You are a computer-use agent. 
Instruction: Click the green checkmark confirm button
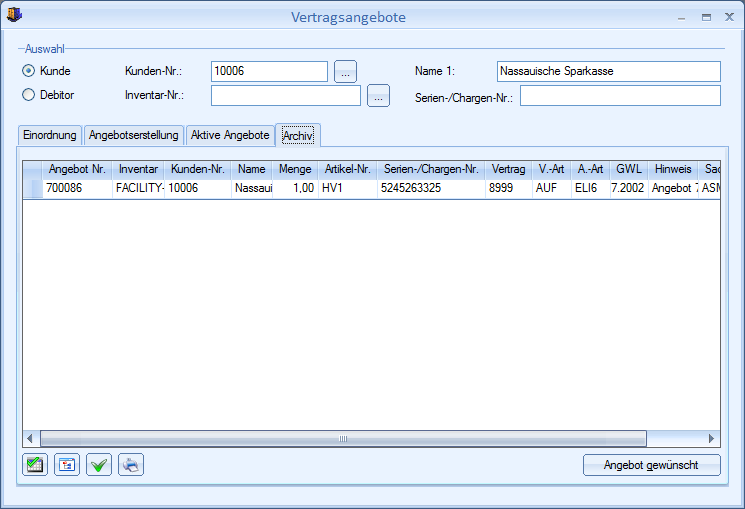[x=99, y=465]
